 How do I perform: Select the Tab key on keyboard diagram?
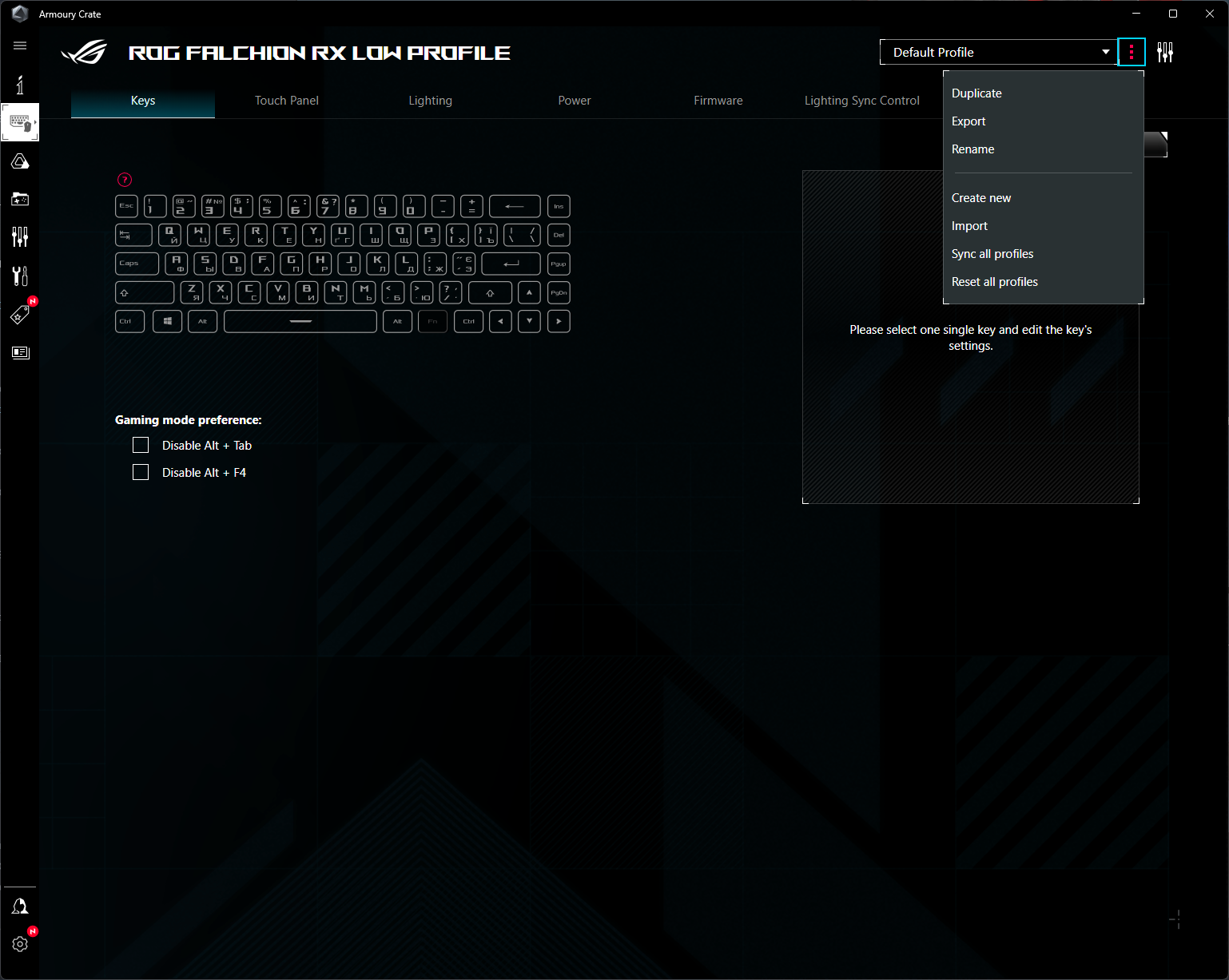pyautogui.click(x=133, y=235)
